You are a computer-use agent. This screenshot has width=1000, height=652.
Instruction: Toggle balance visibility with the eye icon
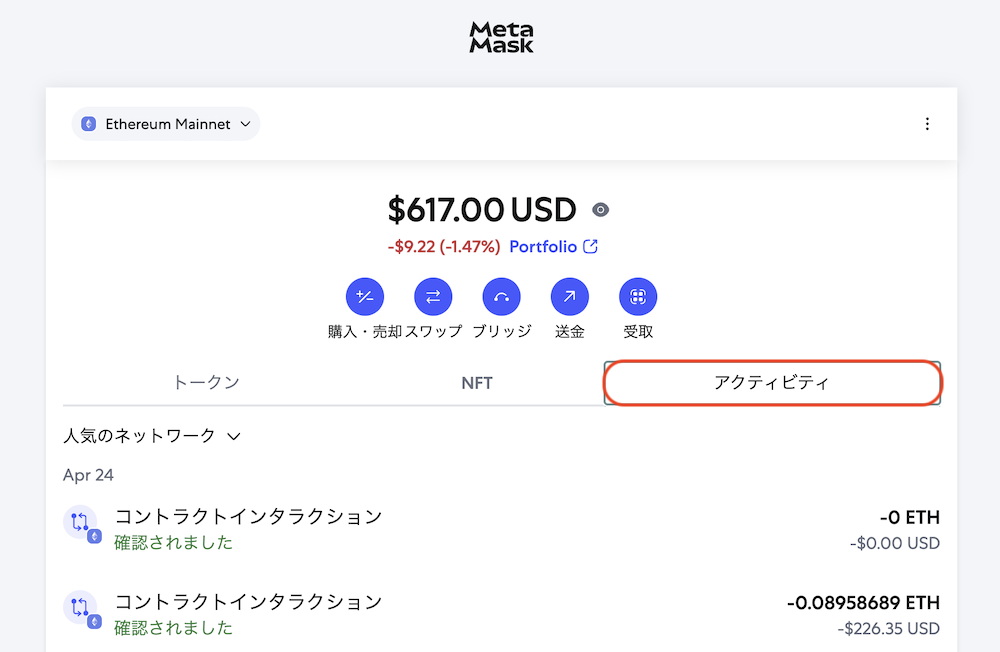(x=600, y=210)
